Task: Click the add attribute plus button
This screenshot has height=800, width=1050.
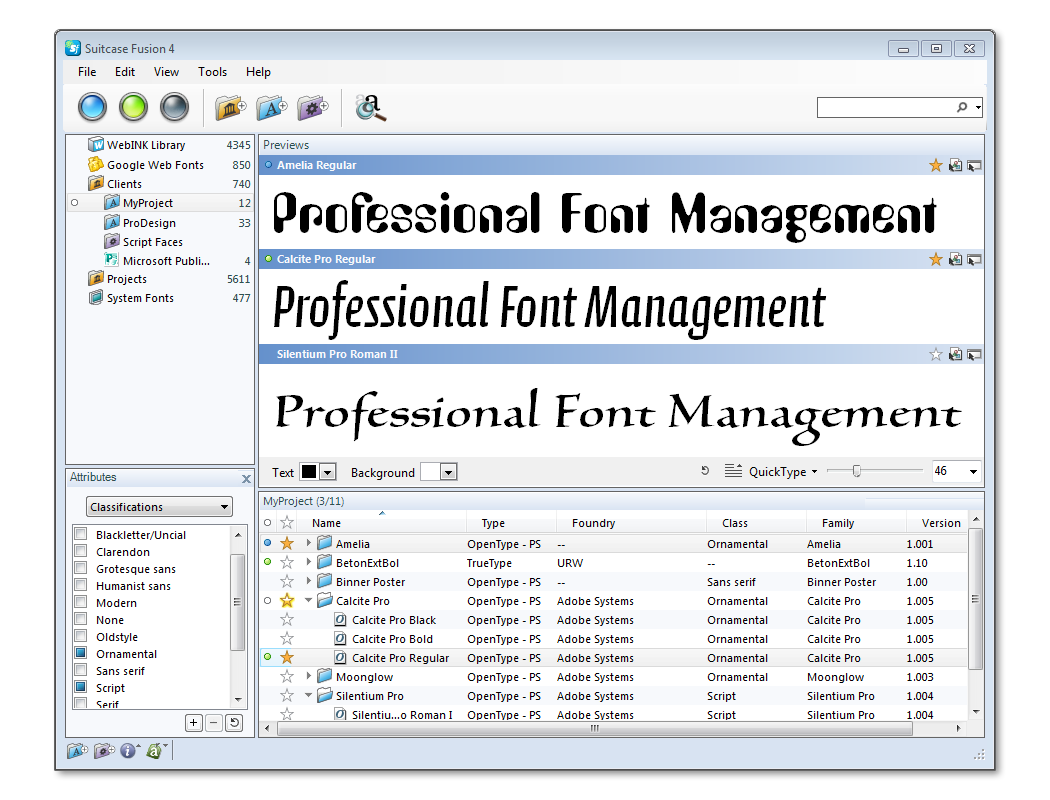Action: coord(194,723)
